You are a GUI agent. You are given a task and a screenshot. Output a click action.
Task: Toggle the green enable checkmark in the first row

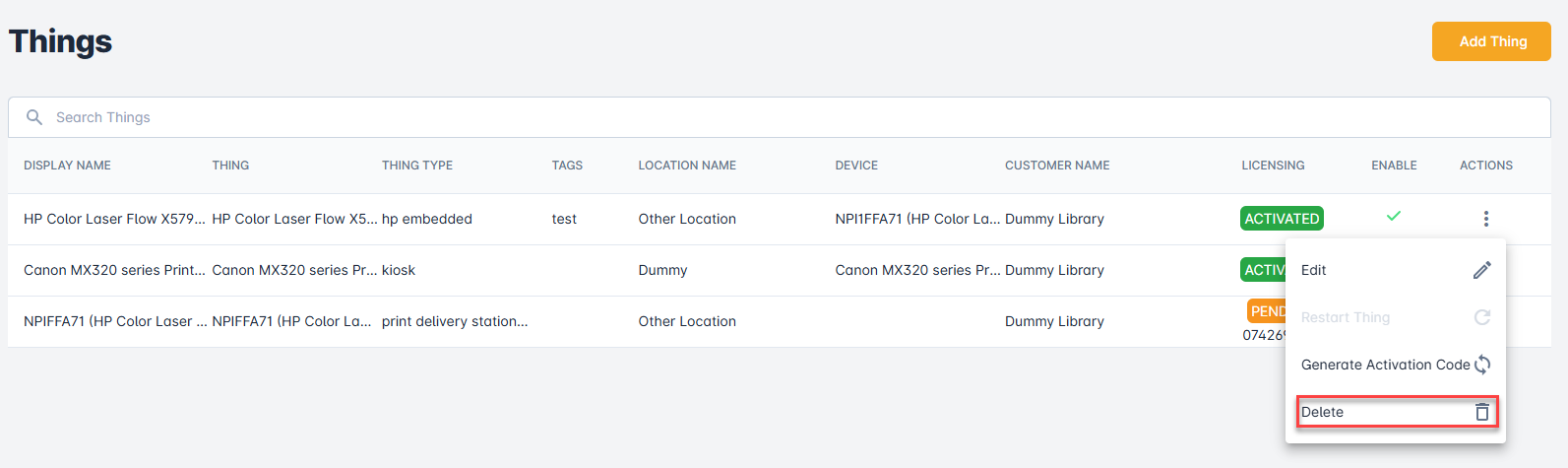(x=1393, y=216)
